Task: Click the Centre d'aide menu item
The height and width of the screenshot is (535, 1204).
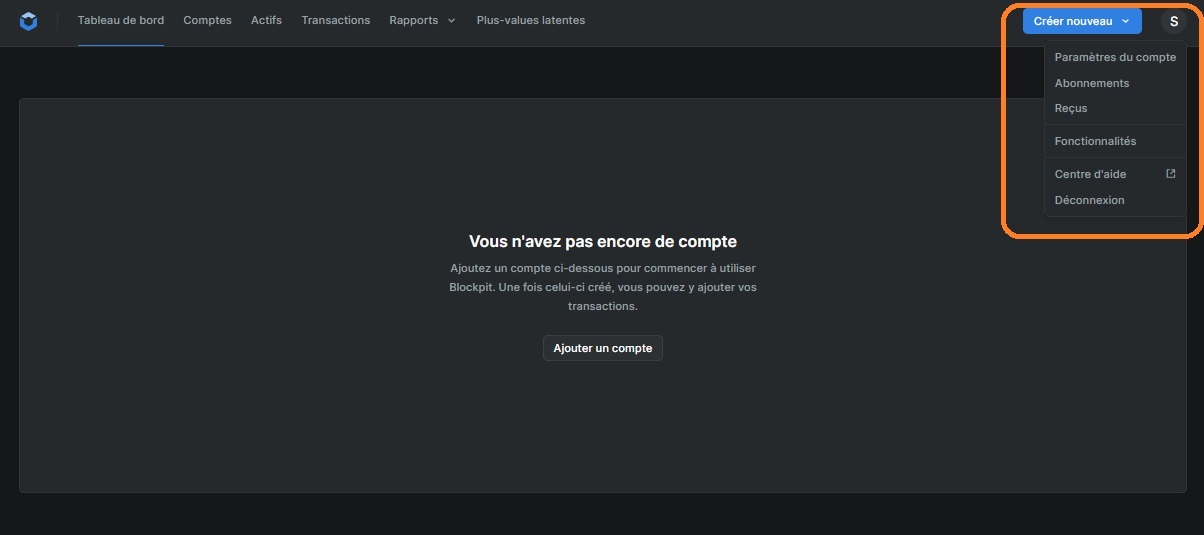Action: [1090, 174]
